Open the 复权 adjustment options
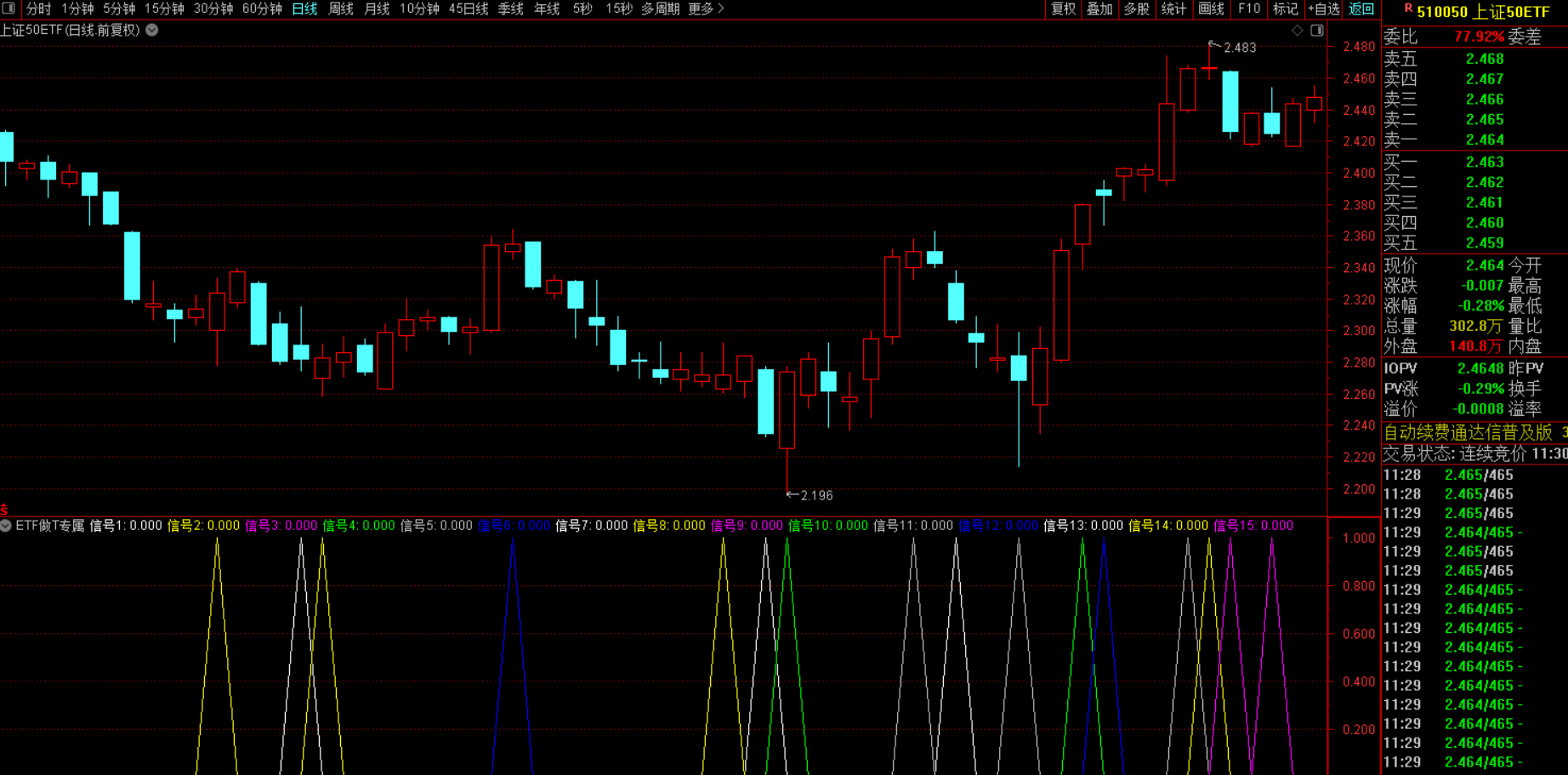1568x775 pixels. pyautogui.click(x=1063, y=9)
